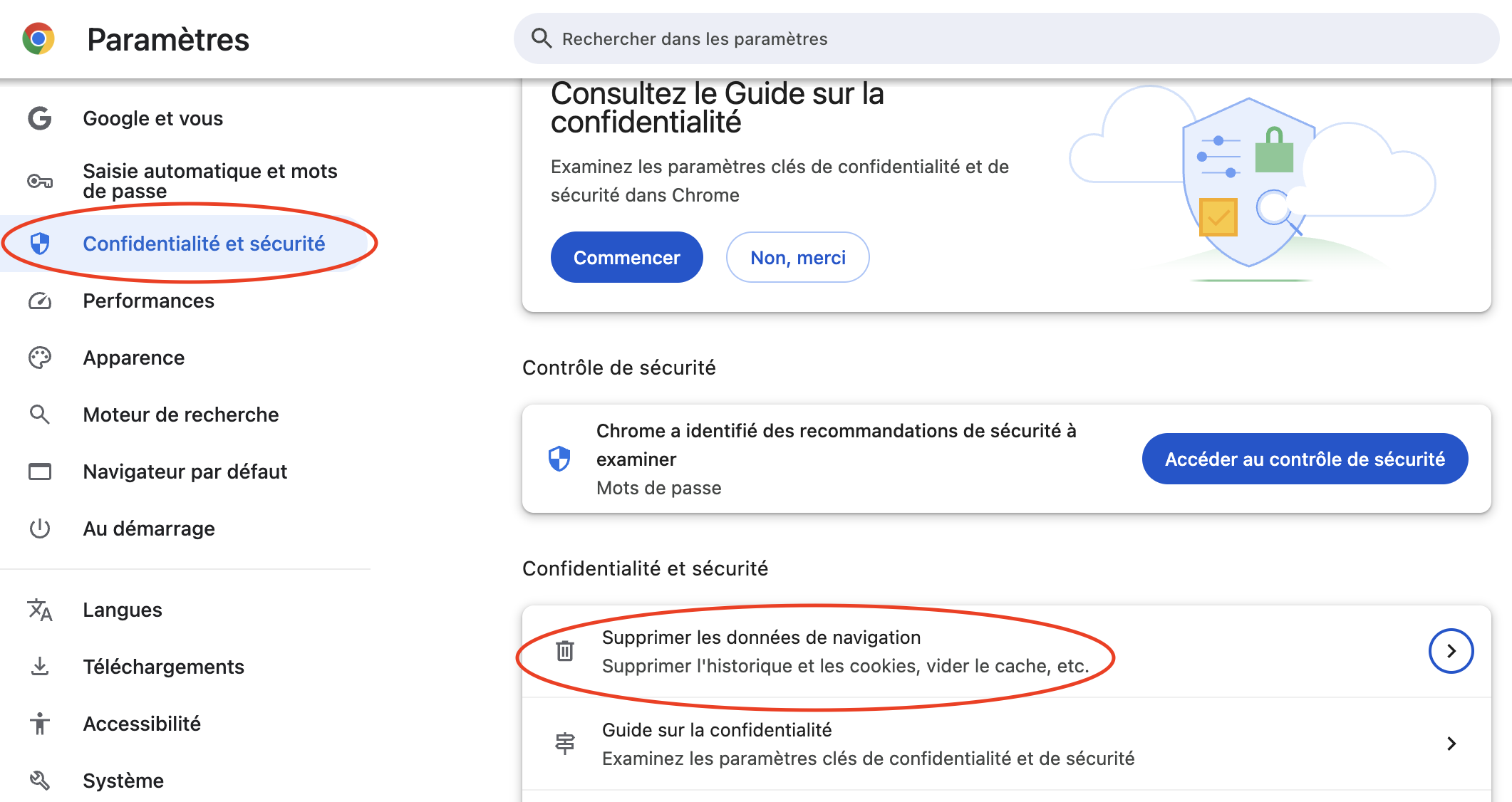
Task: Click the key icon for passwords autofill
Action: (40, 181)
